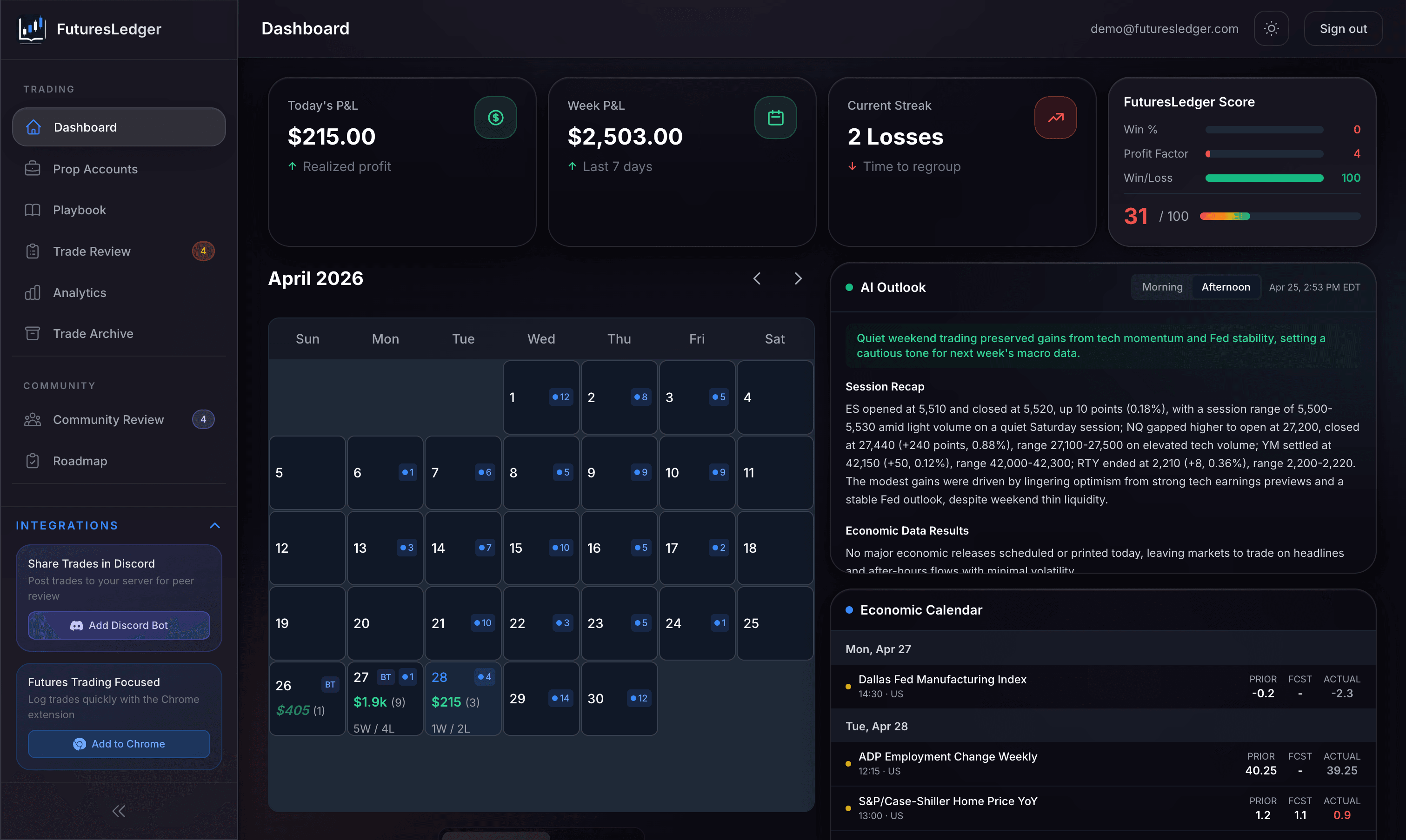The width and height of the screenshot is (1406, 840).
Task: Open Trade Archive in the sidebar
Action: (119, 333)
